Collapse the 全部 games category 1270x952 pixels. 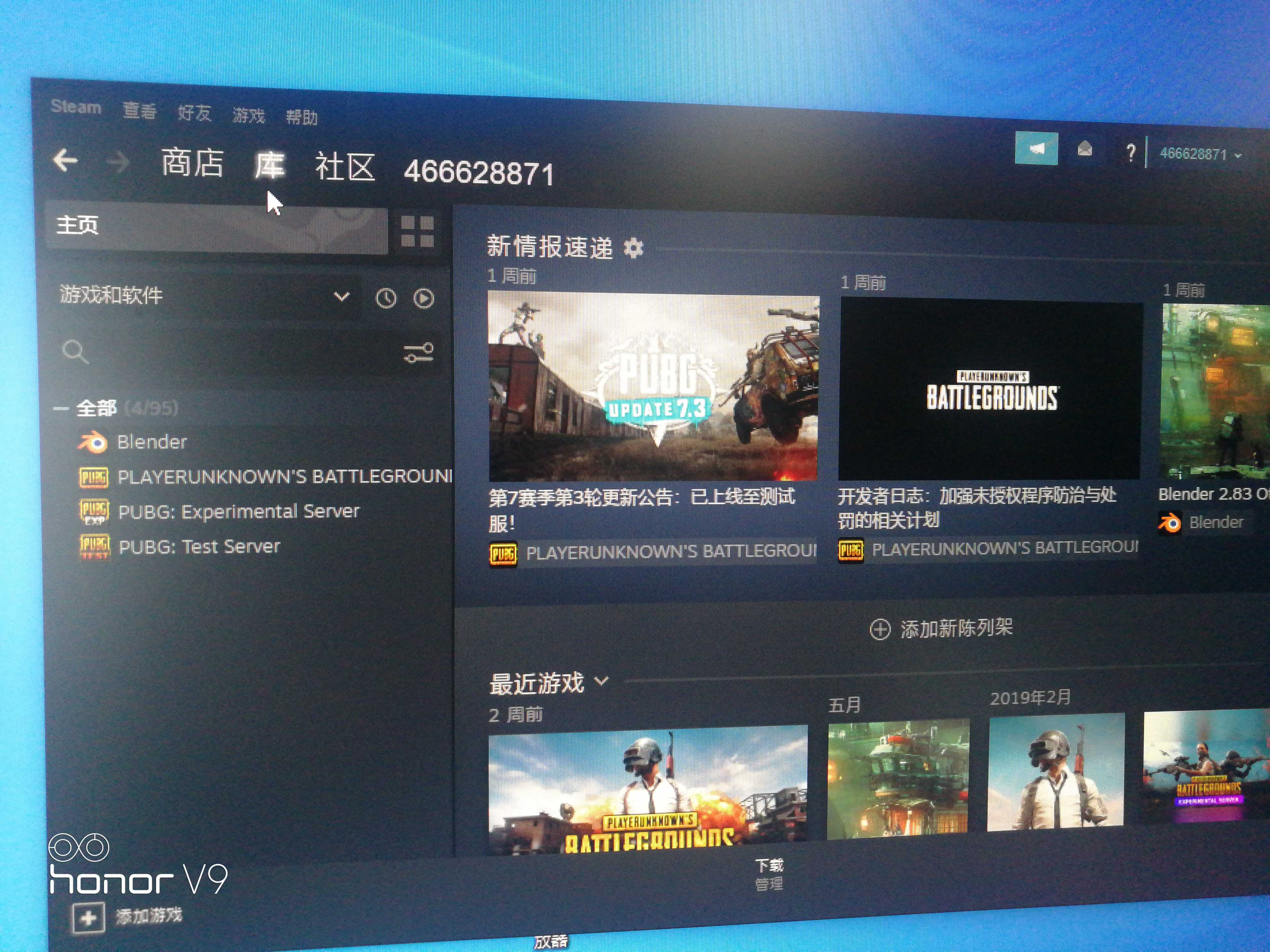60,409
